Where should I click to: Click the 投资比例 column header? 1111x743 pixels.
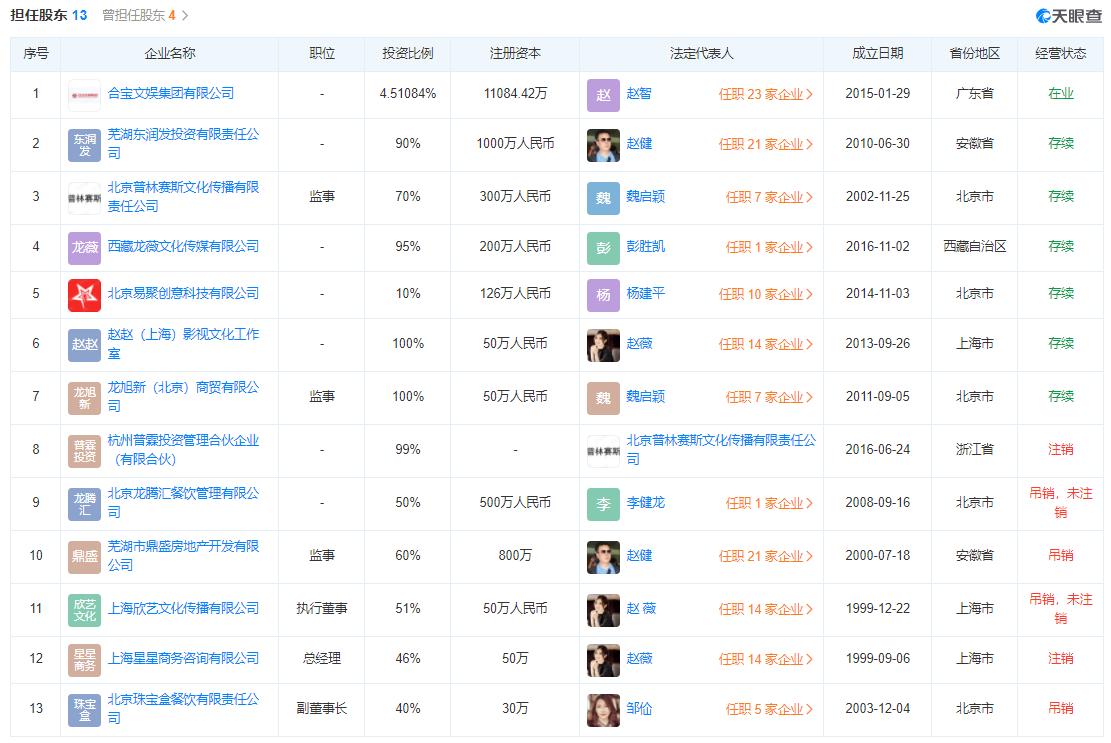point(407,54)
